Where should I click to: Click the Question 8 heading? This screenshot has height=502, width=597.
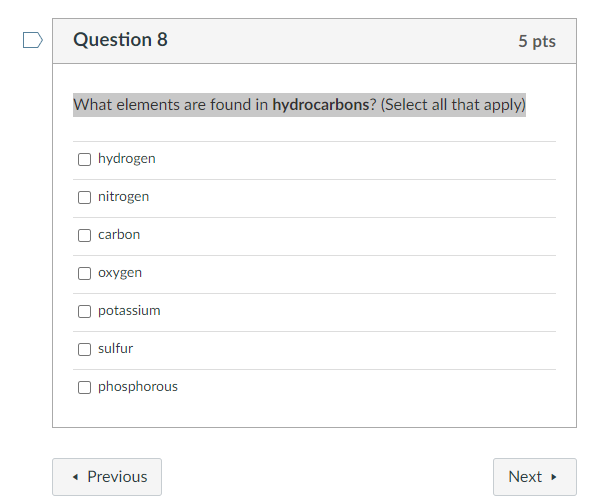click(120, 40)
